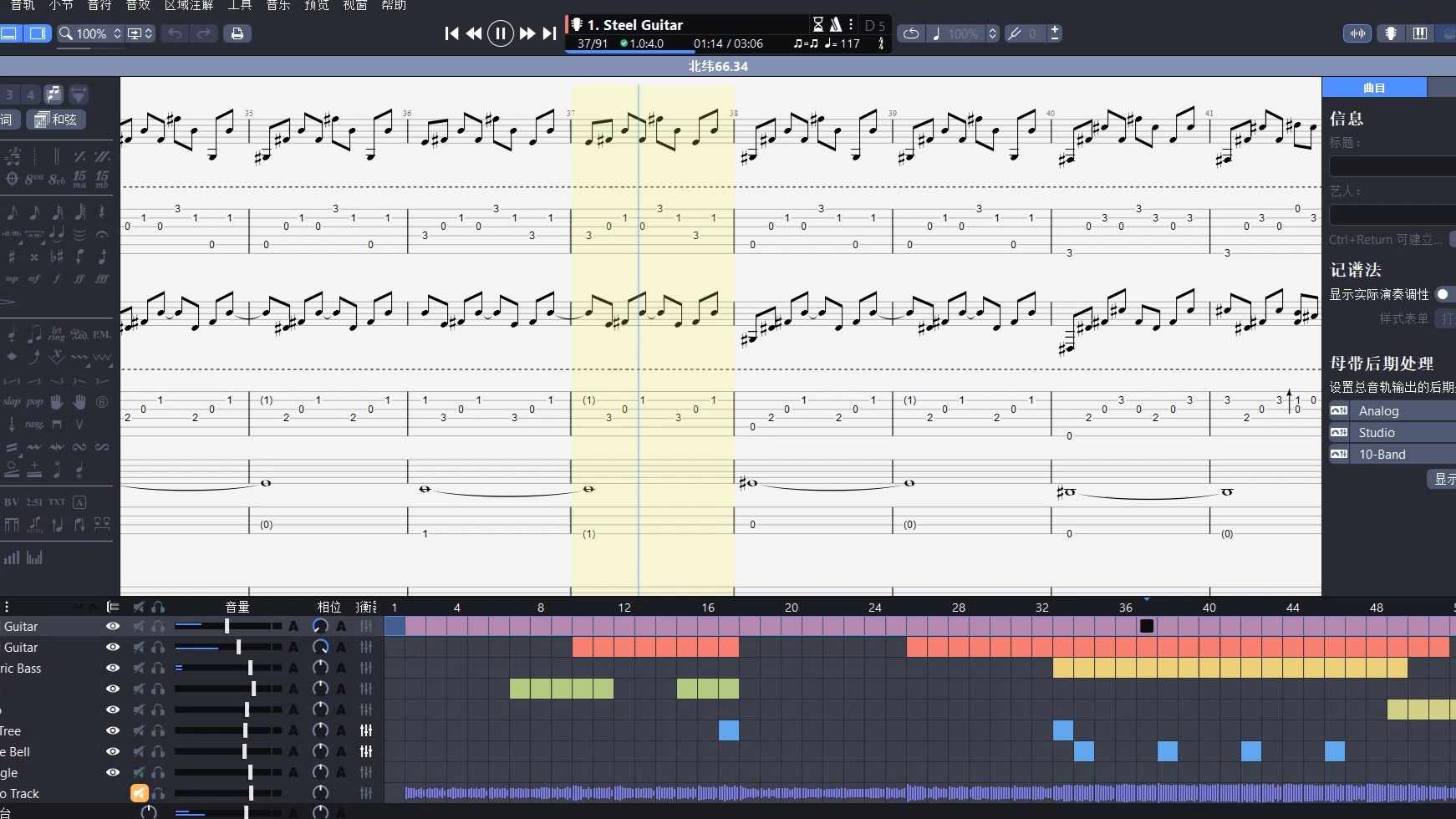Click the 标题 input field
The image size is (1456, 819).
[x=1392, y=166]
